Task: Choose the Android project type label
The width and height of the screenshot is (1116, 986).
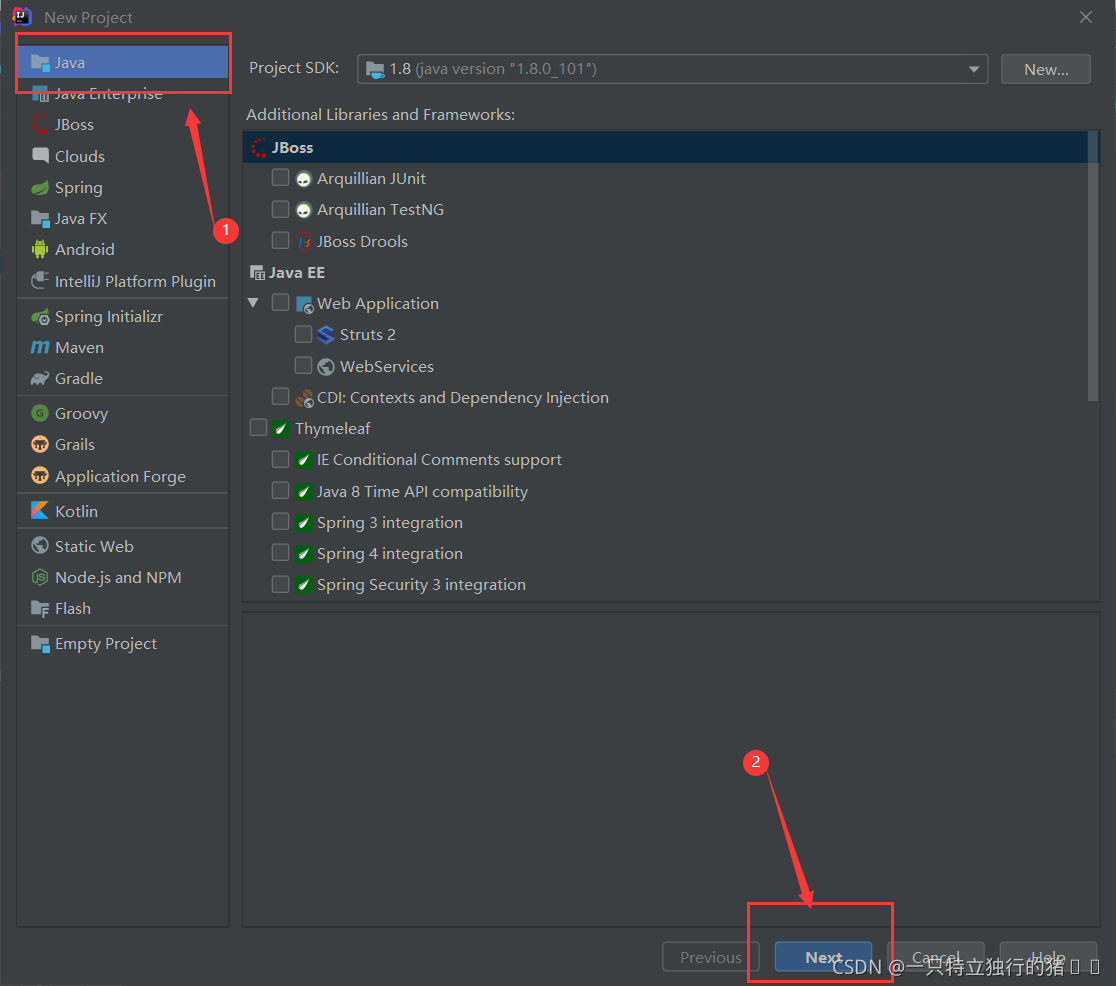Action: [85, 250]
